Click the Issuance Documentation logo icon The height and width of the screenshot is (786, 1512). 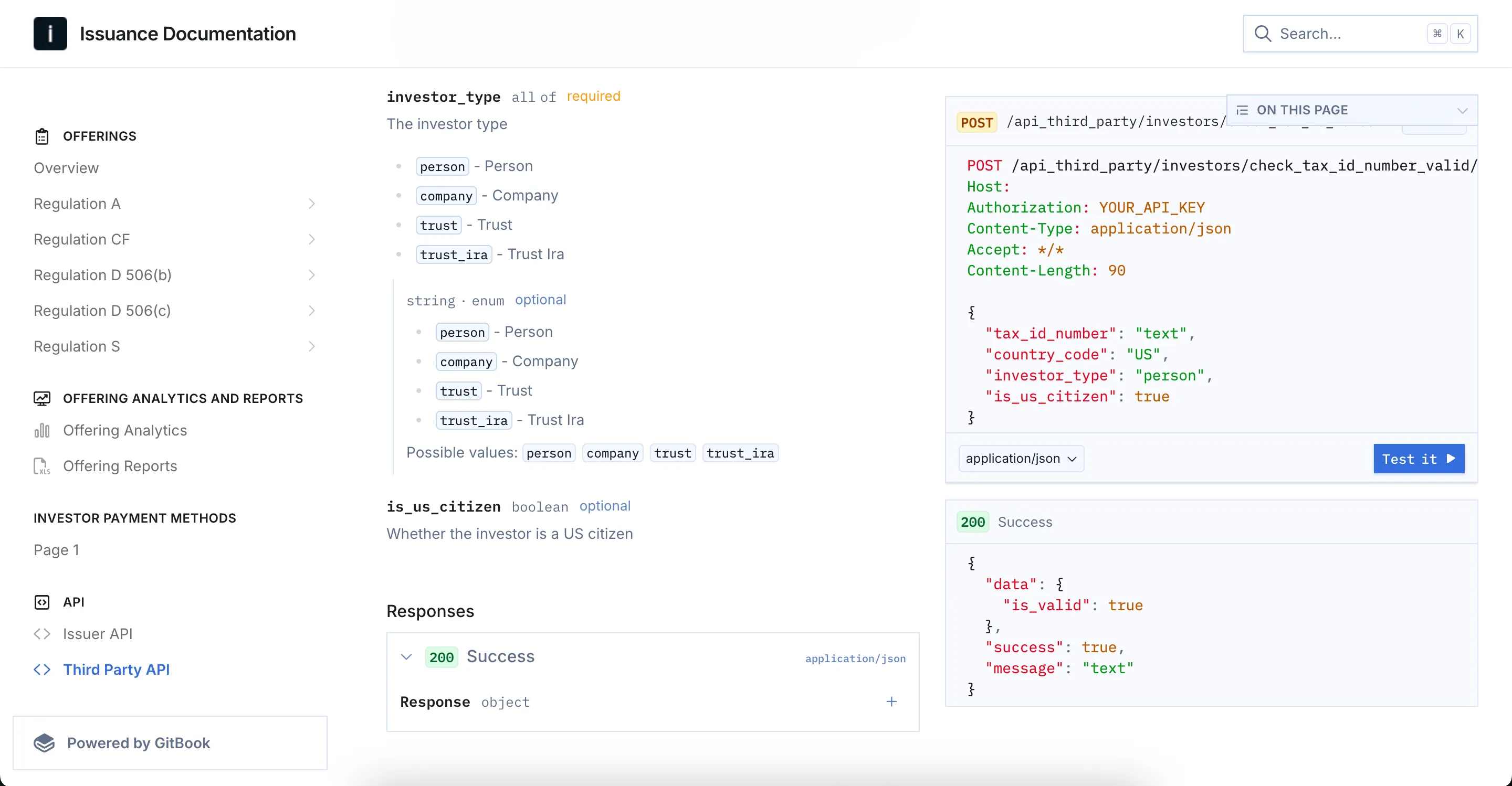click(x=50, y=34)
